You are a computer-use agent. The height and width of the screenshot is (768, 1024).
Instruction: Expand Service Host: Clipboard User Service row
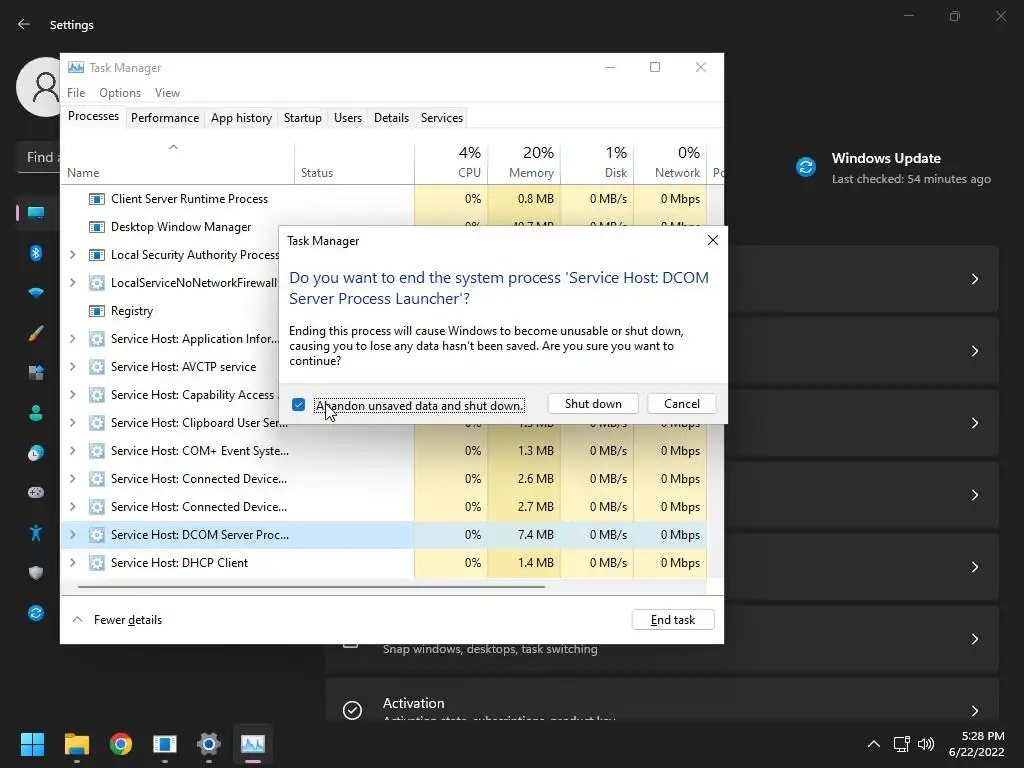tap(72, 423)
